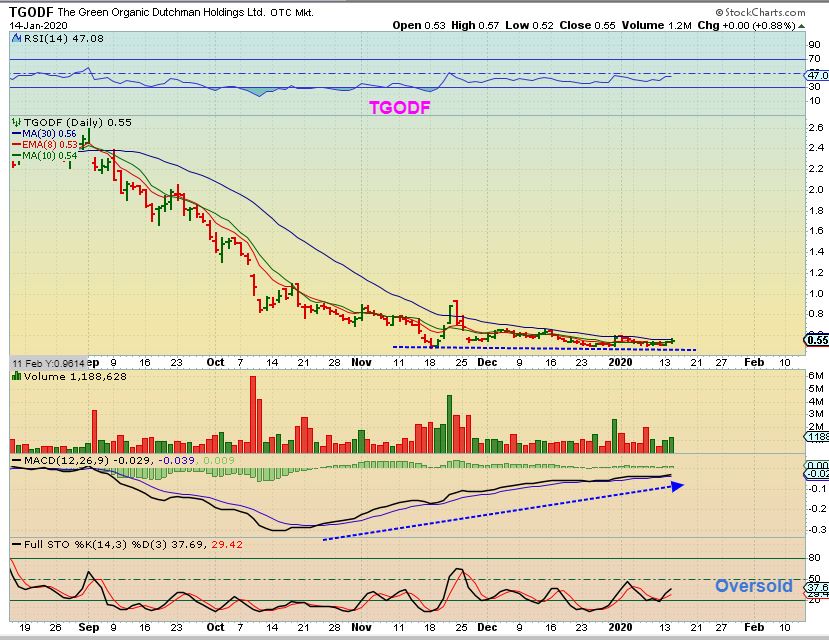
Task: Click the candlestick icon beside TGODF (Daily)
Action: 16,122
